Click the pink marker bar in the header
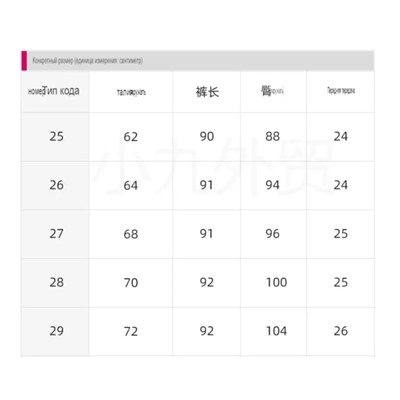The image size is (400, 400). pyautogui.click(x=24, y=61)
